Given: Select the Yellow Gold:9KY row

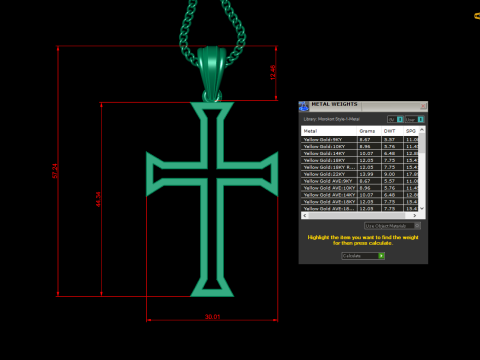Looking at the screenshot, I should click(x=360, y=139).
